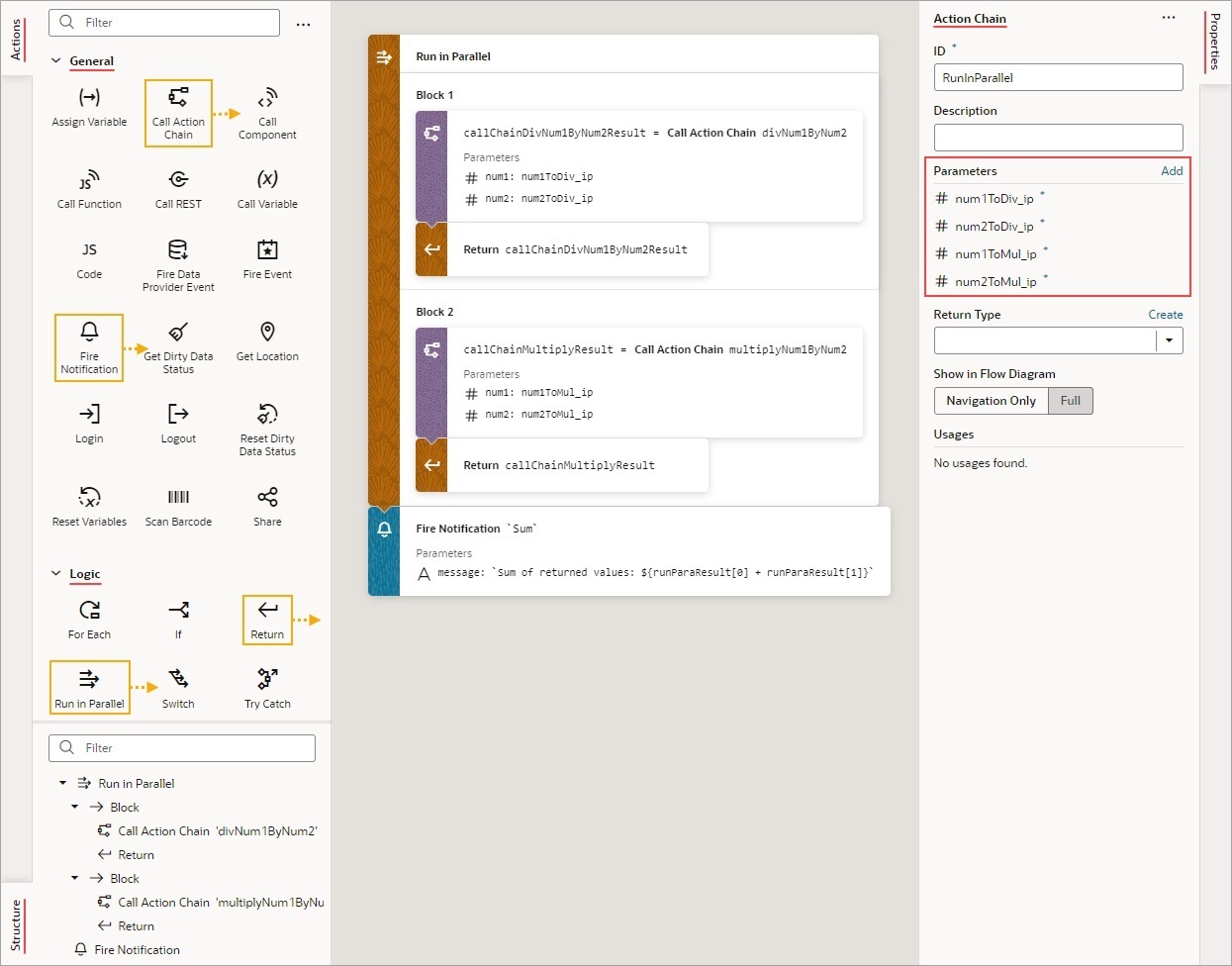Select the Block 1 label on canvas
1232x966 pixels.
coord(434,95)
